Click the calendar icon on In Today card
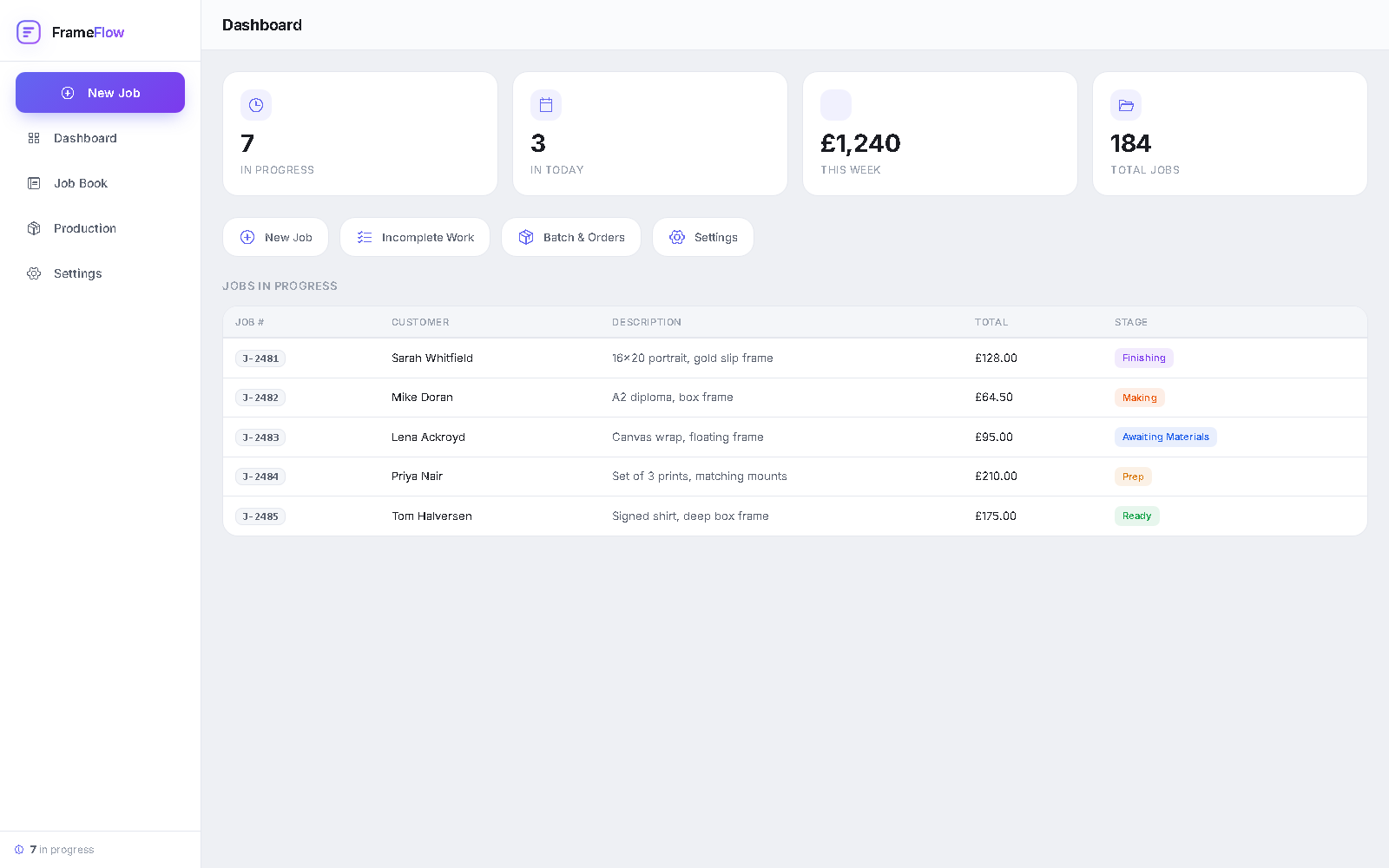 546,105
